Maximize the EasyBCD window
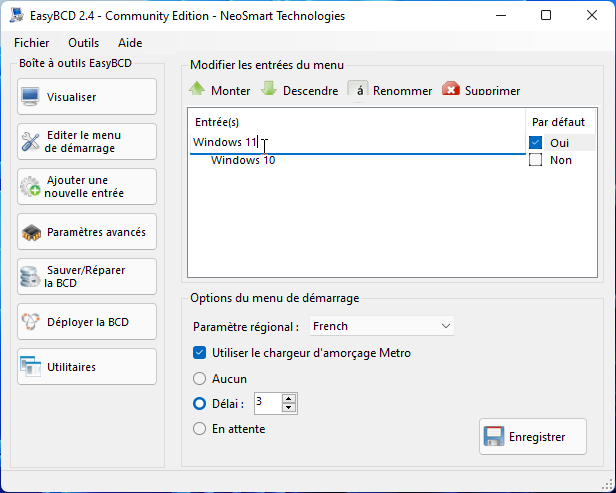The width and height of the screenshot is (616, 493). [546, 16]
